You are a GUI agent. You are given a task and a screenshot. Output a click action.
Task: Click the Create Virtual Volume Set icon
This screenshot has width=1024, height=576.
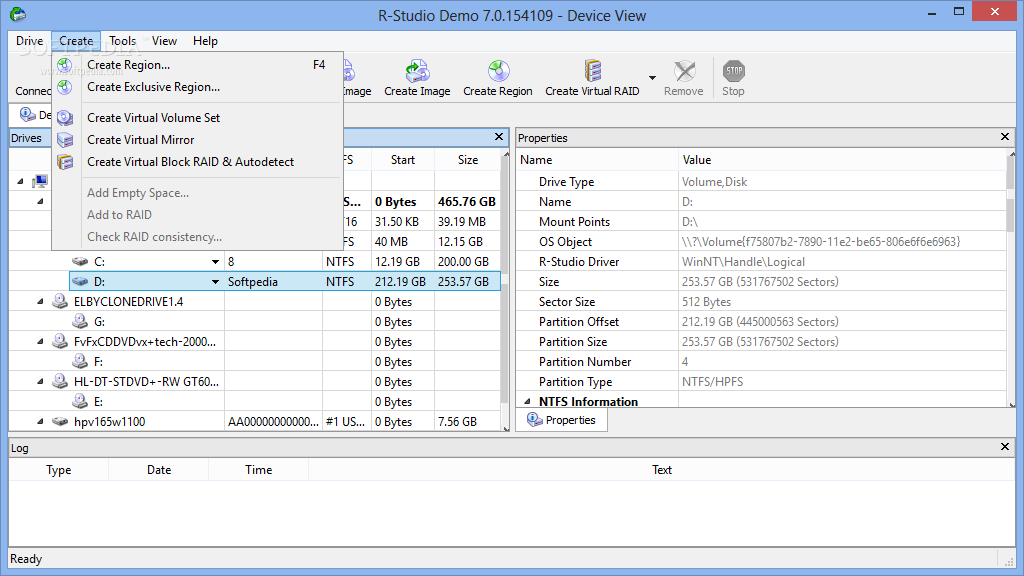(65, 118)
